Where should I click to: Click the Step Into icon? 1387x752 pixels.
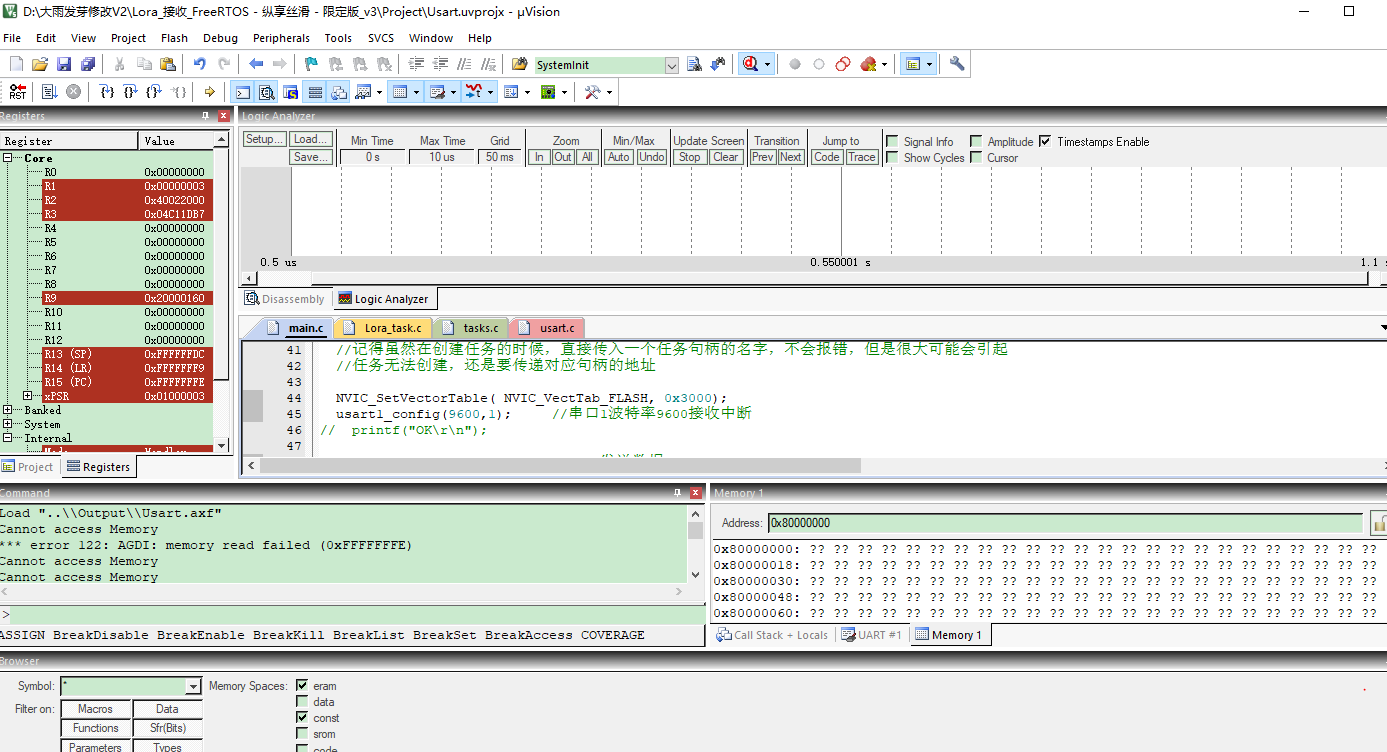click(107, 92)
